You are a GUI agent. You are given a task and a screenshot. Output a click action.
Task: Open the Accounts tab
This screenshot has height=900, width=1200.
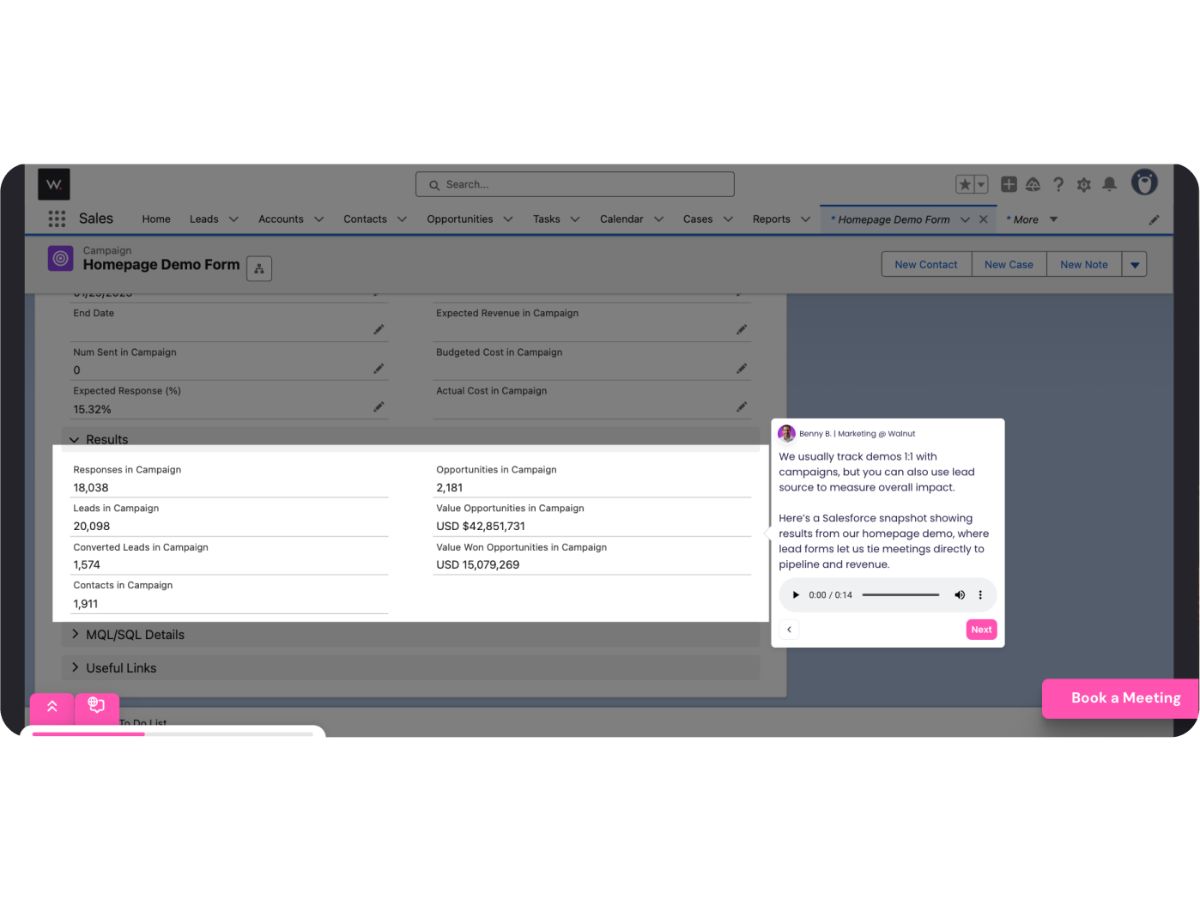tap(281, 219)
